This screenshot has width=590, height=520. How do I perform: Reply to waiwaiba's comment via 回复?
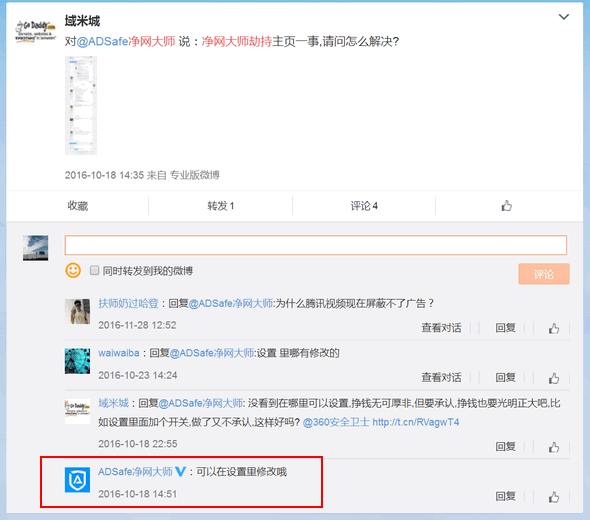505,377
